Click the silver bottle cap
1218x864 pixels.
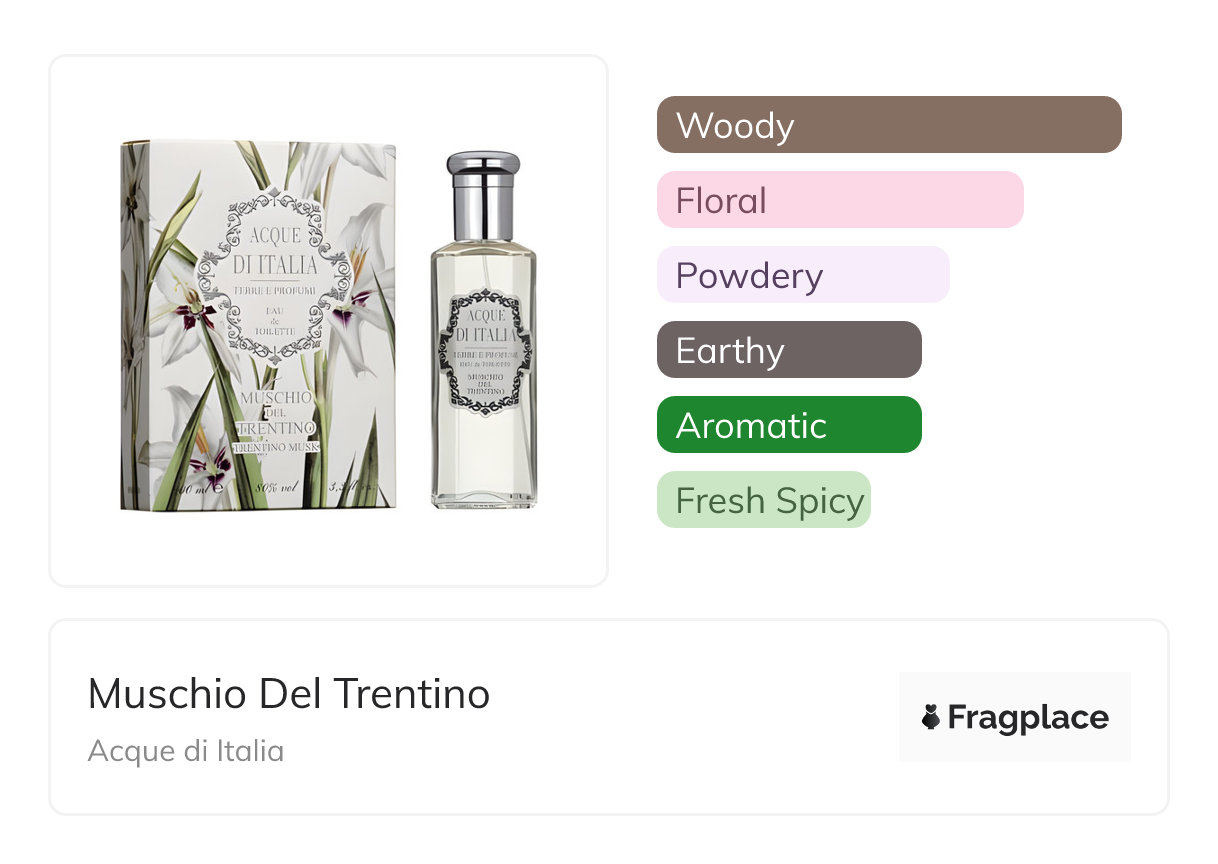484,195
